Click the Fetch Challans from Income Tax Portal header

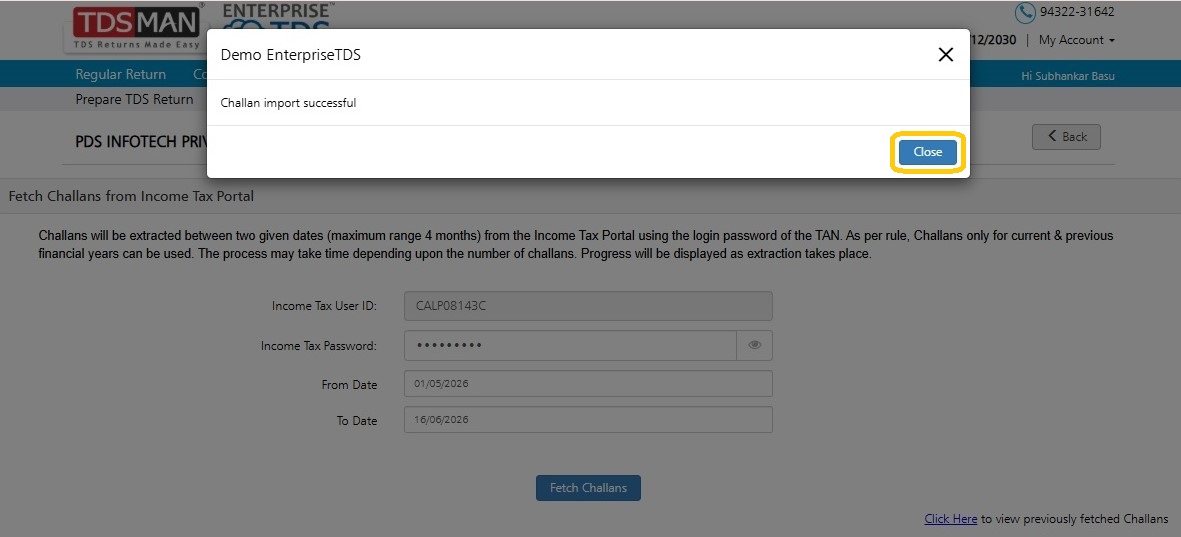131,197
